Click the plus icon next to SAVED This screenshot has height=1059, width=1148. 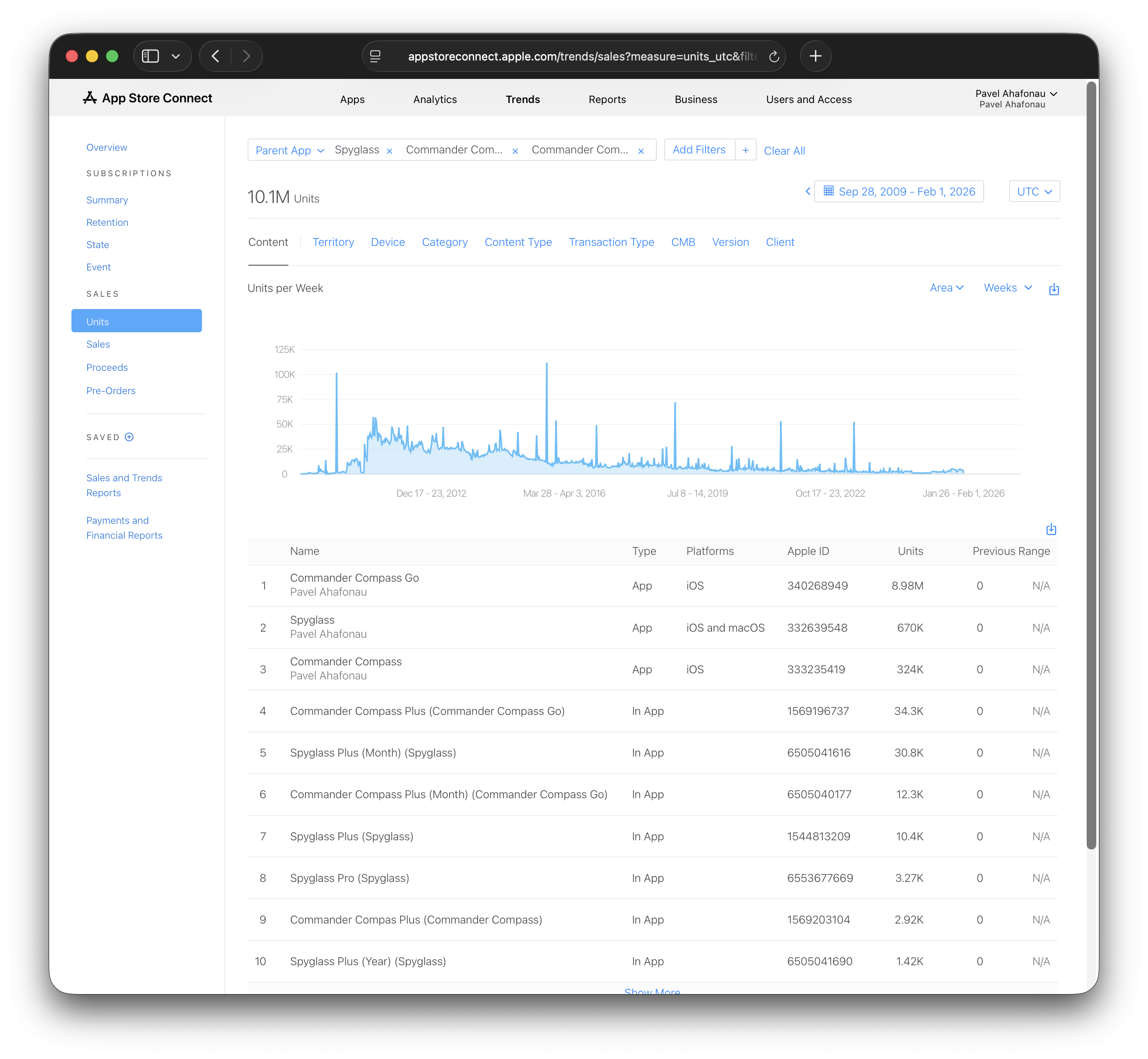[129, 437]
